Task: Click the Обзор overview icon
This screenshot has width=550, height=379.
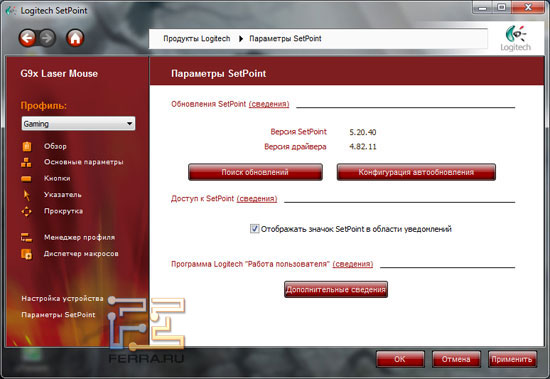Action: [x=27, y=146]
